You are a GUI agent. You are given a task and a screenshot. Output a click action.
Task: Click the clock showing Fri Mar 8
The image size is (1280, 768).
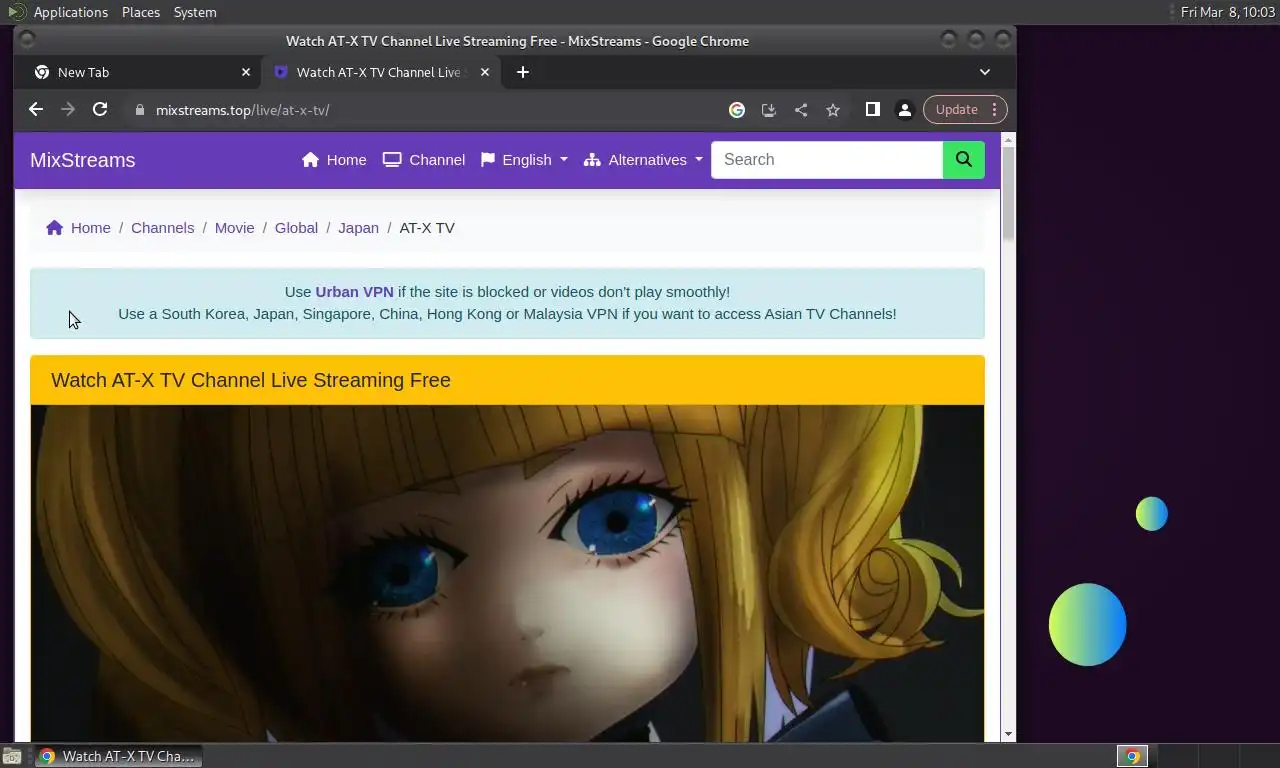tap(1228, 12)
